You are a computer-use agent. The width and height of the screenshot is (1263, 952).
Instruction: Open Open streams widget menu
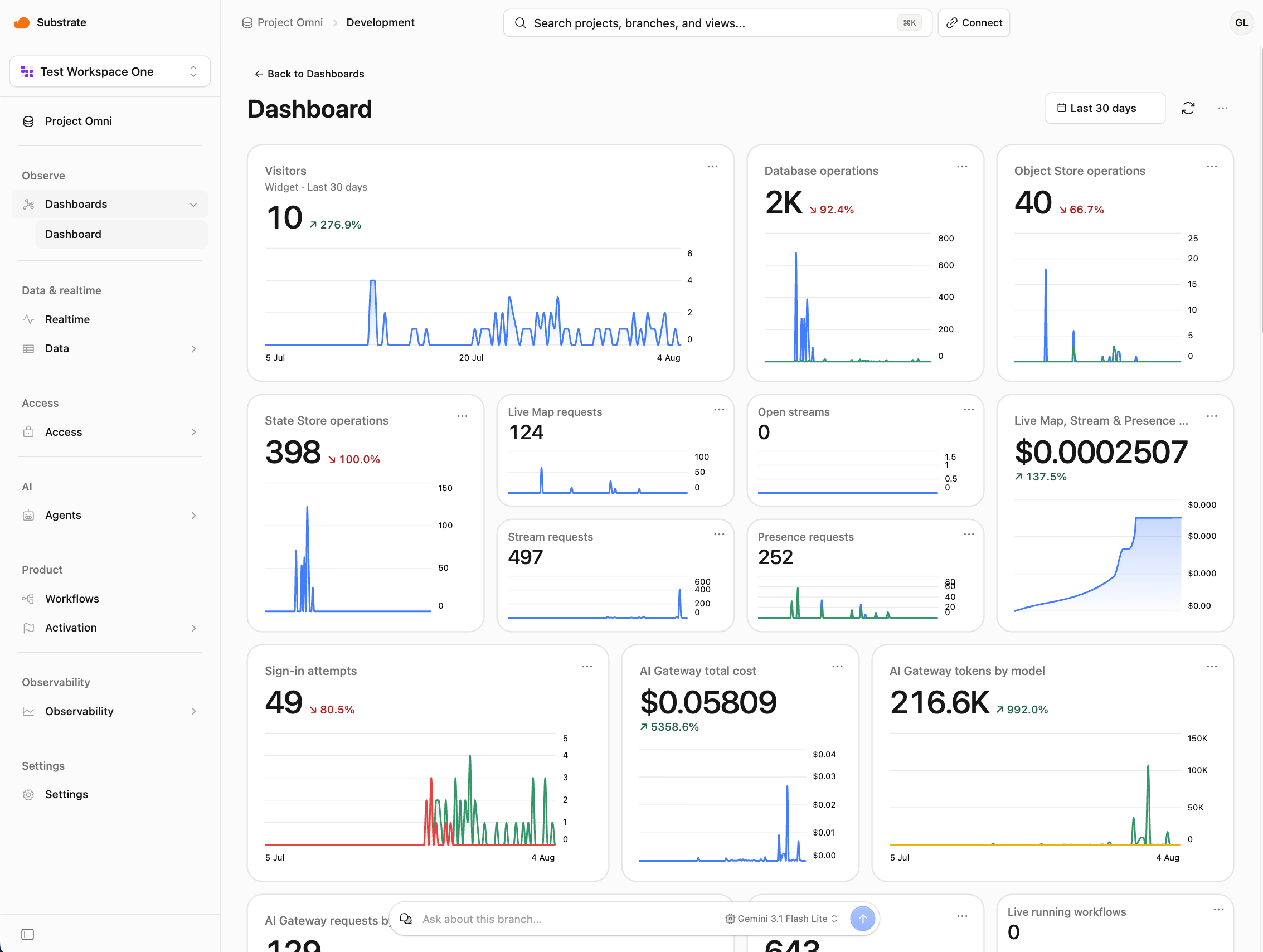click(969, 409)
